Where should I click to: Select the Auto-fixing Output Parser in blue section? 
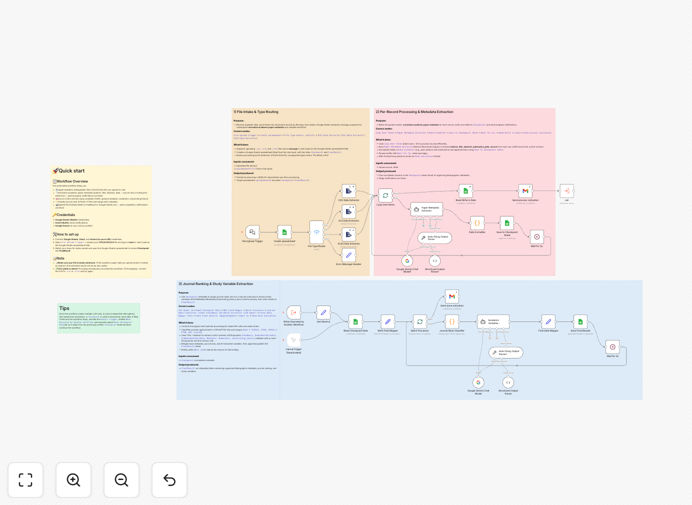click(x=506, y=352)
